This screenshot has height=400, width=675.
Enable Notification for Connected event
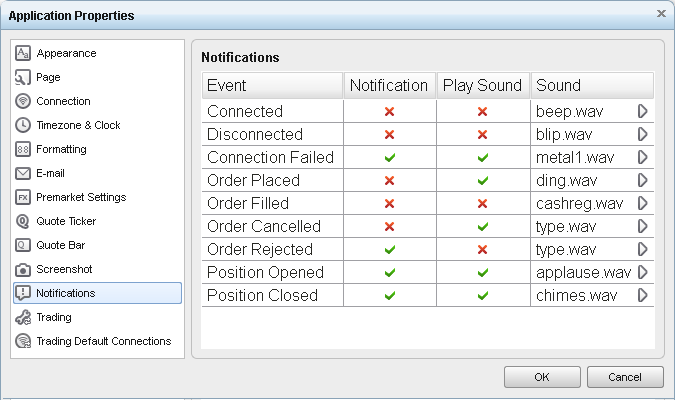tap(389, 111)
